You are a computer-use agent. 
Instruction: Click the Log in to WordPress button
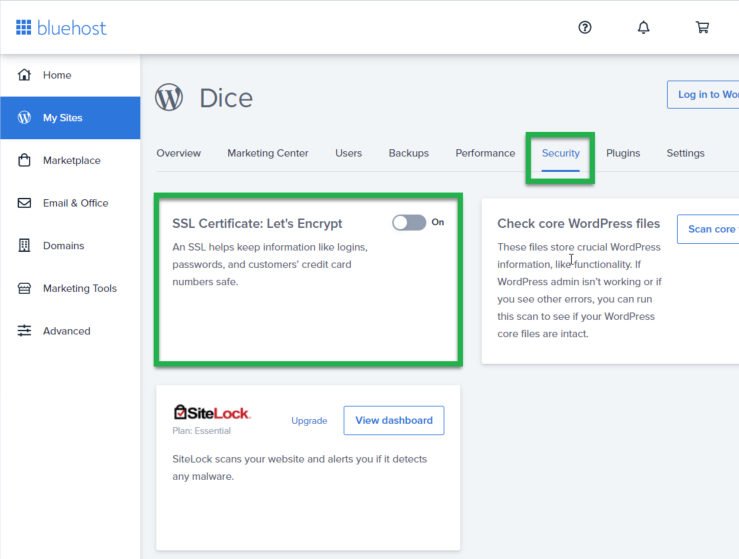(x=704, y=95)
